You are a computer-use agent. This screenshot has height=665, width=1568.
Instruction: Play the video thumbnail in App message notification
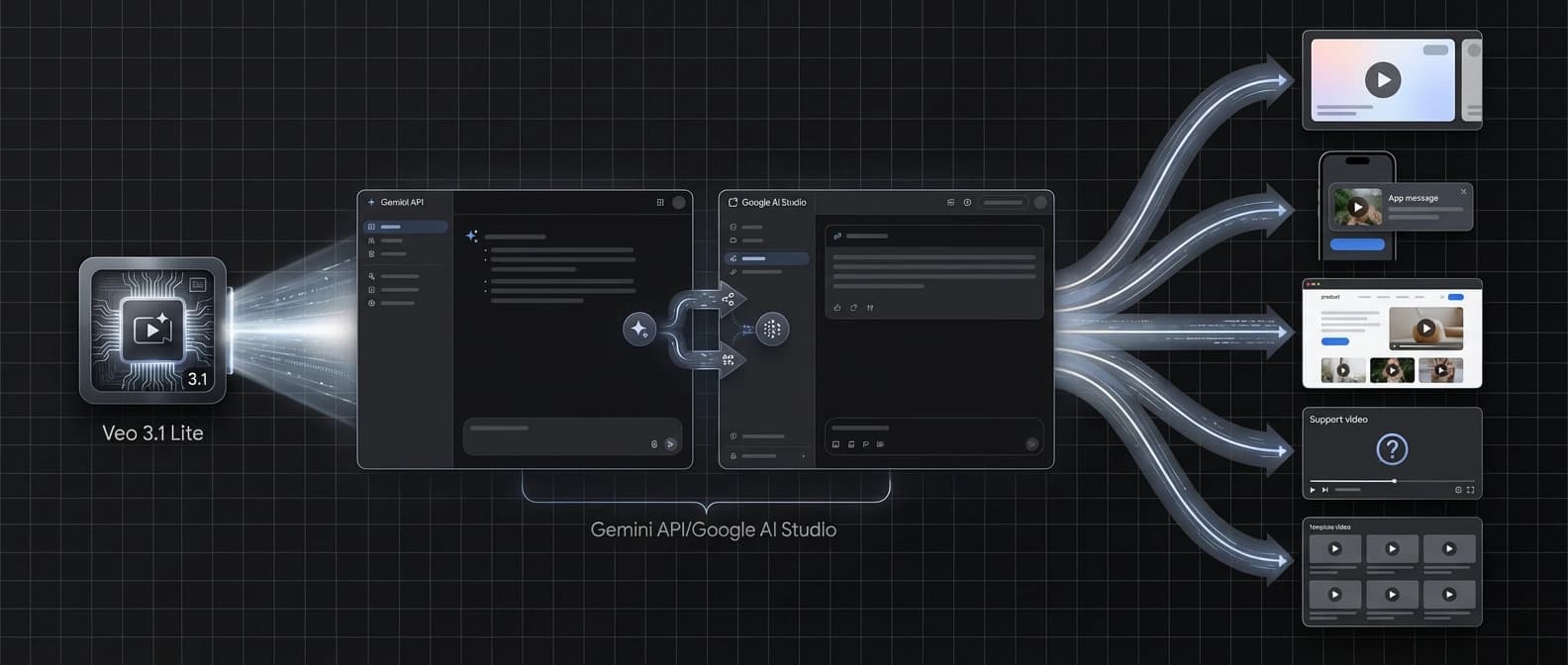pyautogui.click(x=1358, y=207)
